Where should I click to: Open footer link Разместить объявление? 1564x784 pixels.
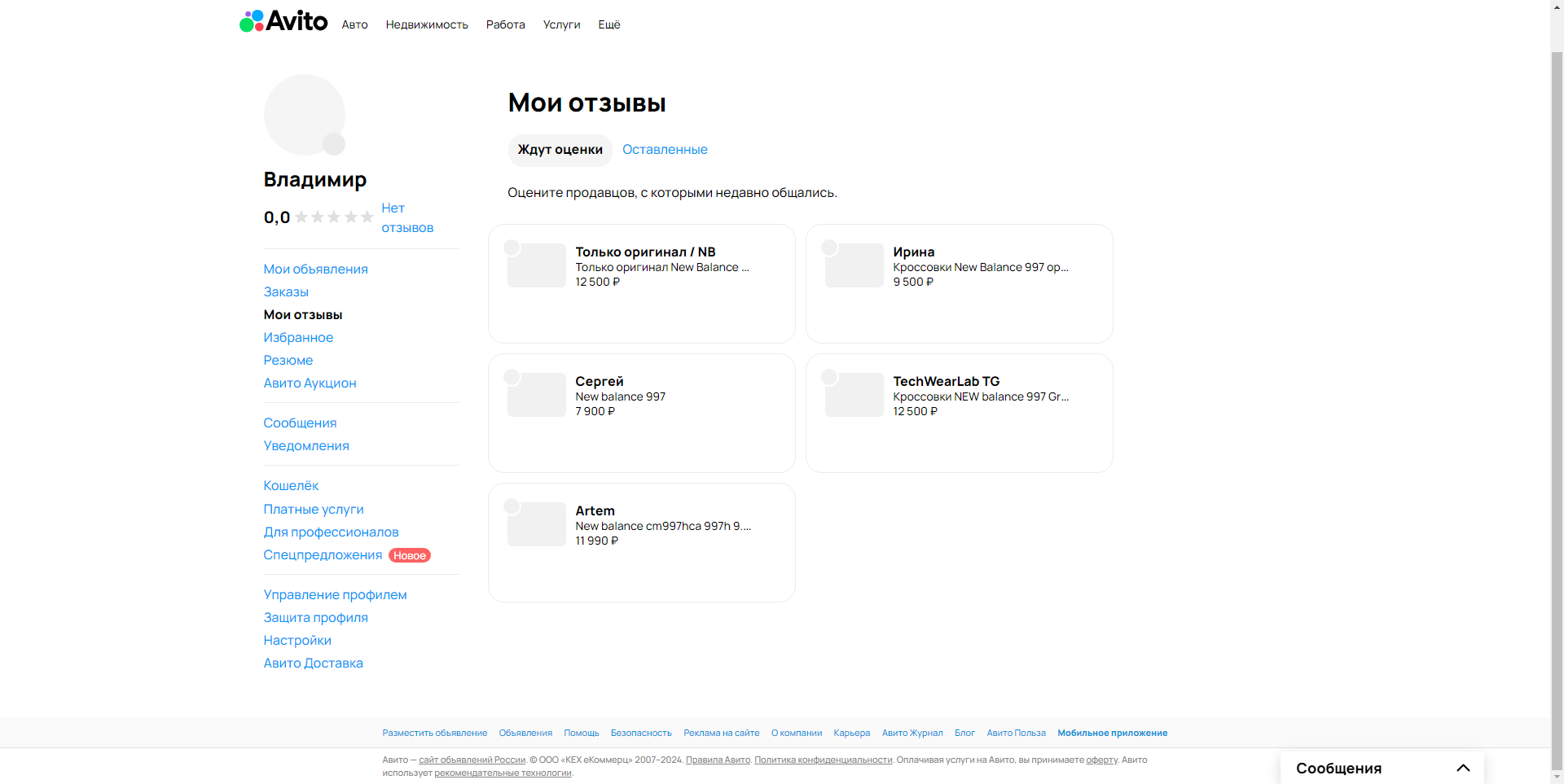(x=435, y=733)
